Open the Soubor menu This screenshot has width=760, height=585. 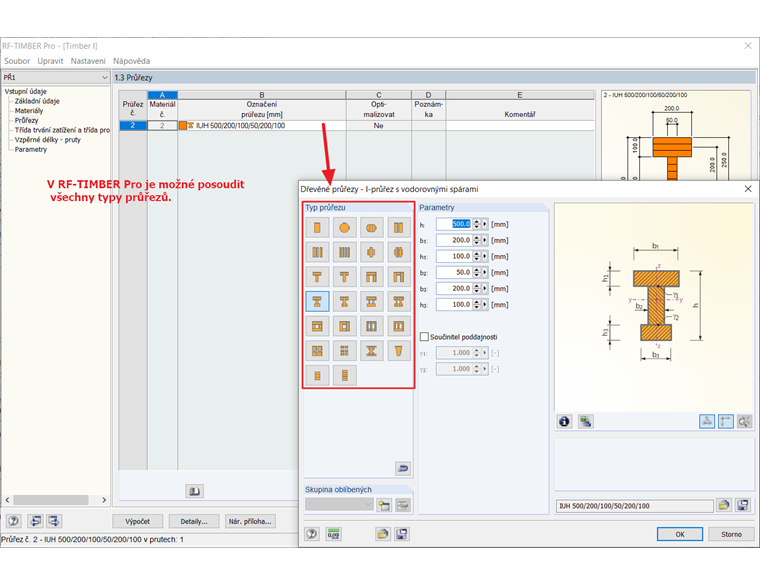pos(17,61)
